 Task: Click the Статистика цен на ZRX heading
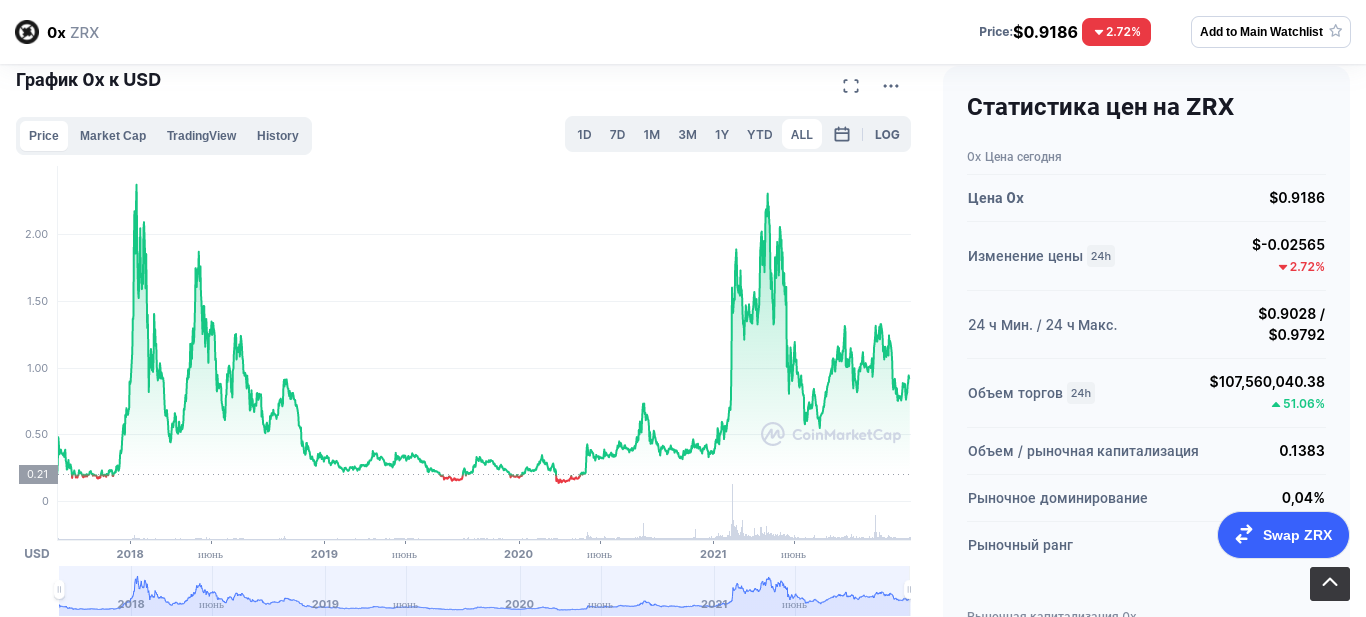tap(1100, 107)
